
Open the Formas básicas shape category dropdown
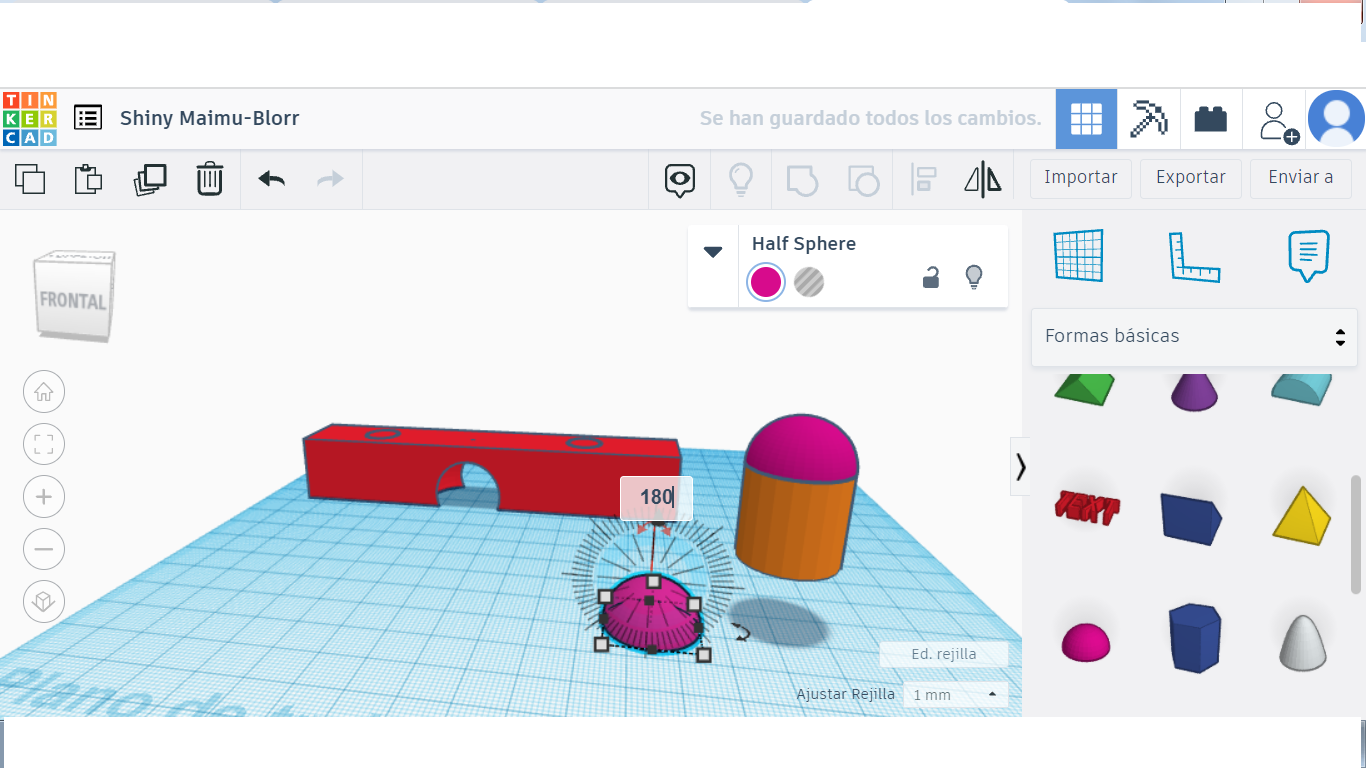(x=1195, y=336)
